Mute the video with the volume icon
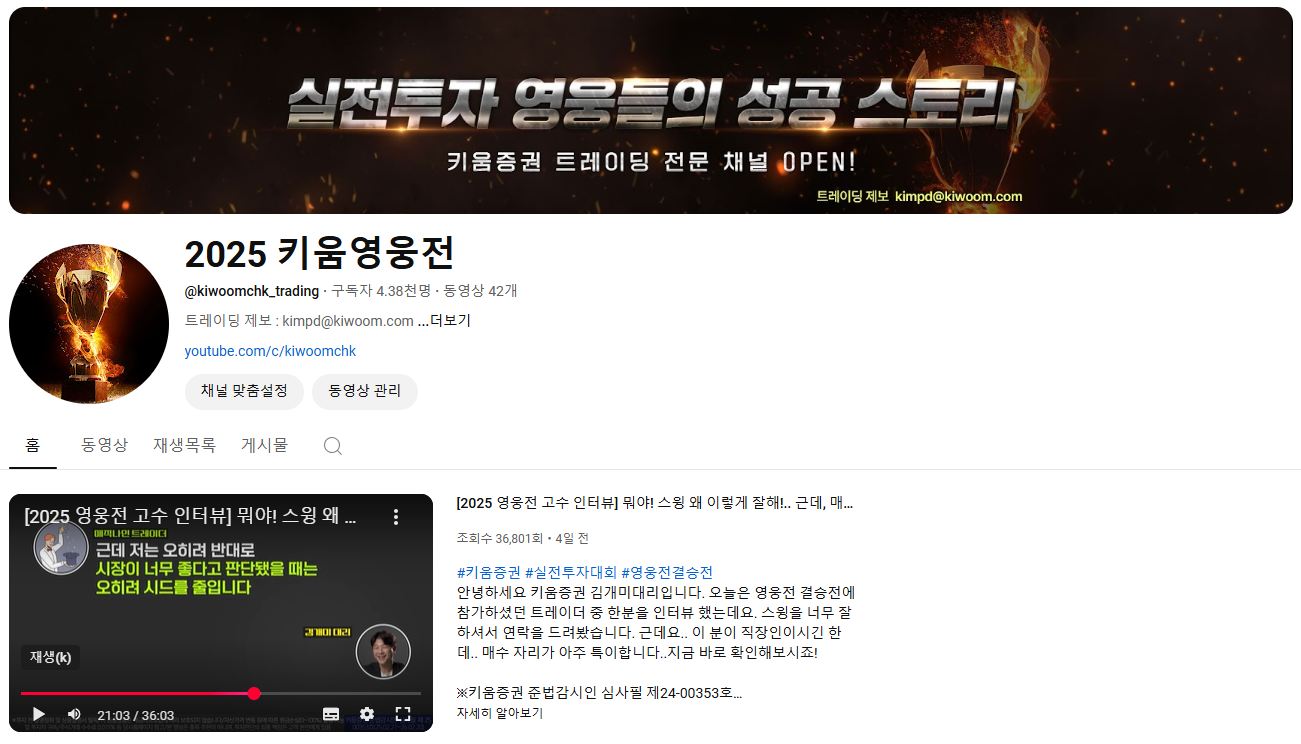Viewport: 1301px width, 744px height. point(73,714)
